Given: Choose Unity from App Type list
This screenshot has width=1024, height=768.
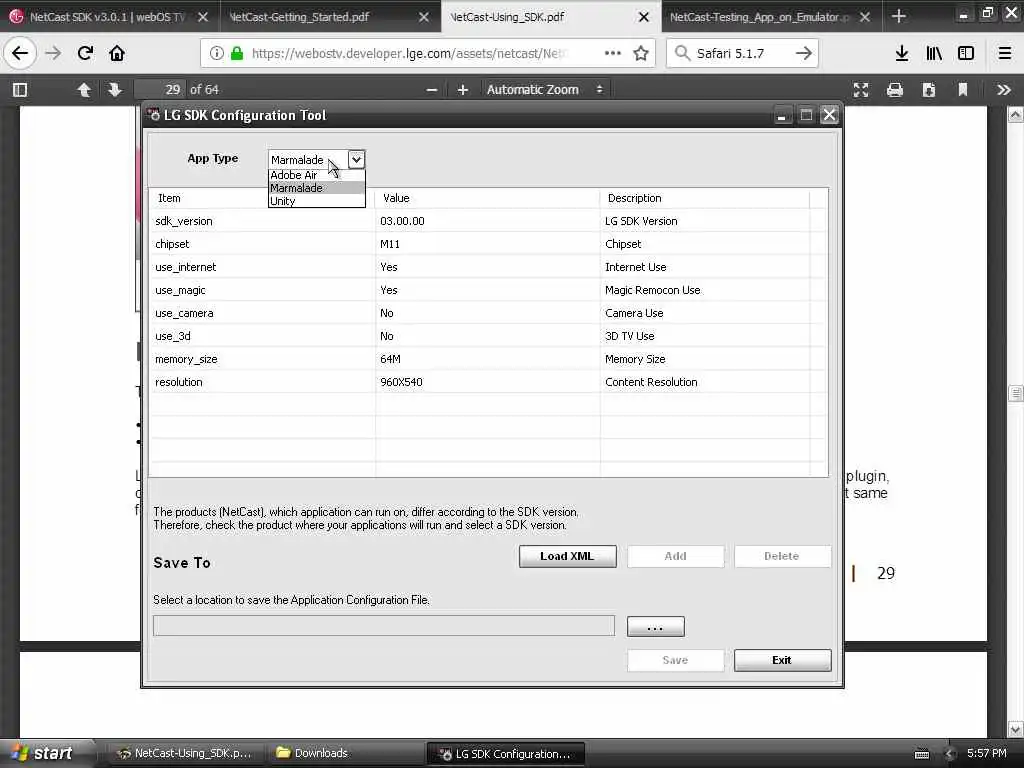Looking at the screenshot, I should coord(316,201).
